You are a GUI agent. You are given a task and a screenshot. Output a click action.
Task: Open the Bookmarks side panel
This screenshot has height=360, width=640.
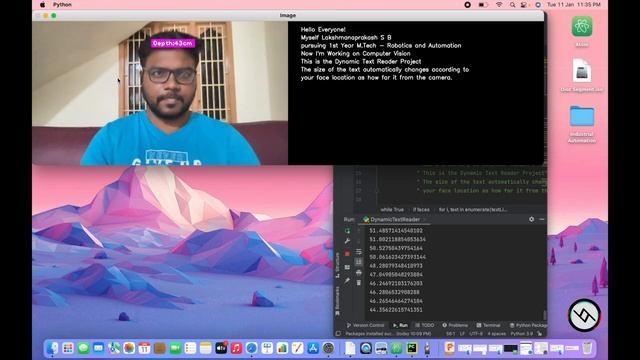click(x=338, y=301)
